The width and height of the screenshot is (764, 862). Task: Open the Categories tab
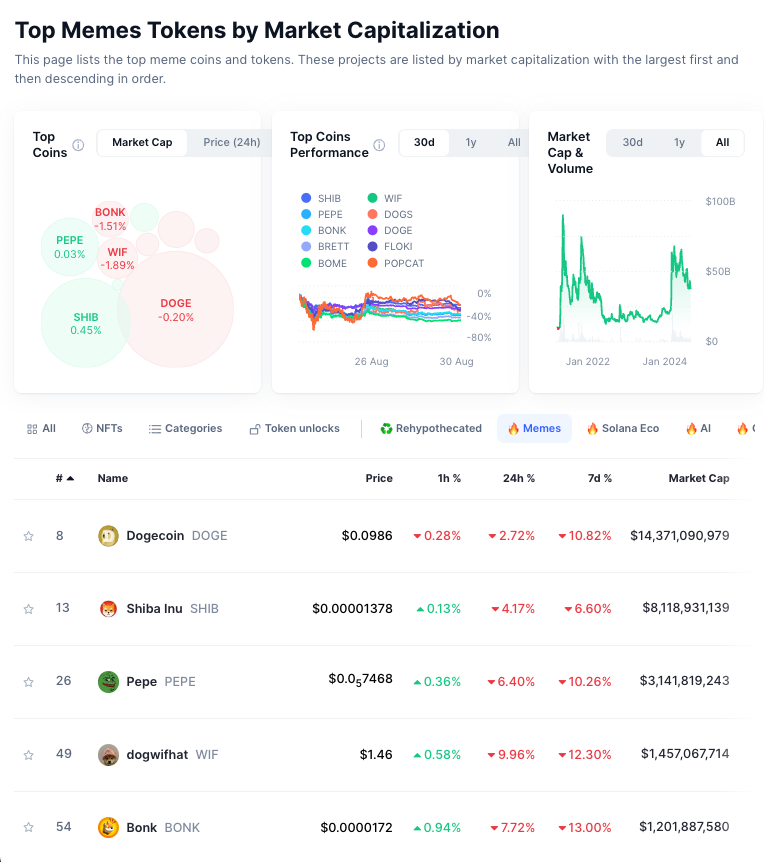(185, 429)
